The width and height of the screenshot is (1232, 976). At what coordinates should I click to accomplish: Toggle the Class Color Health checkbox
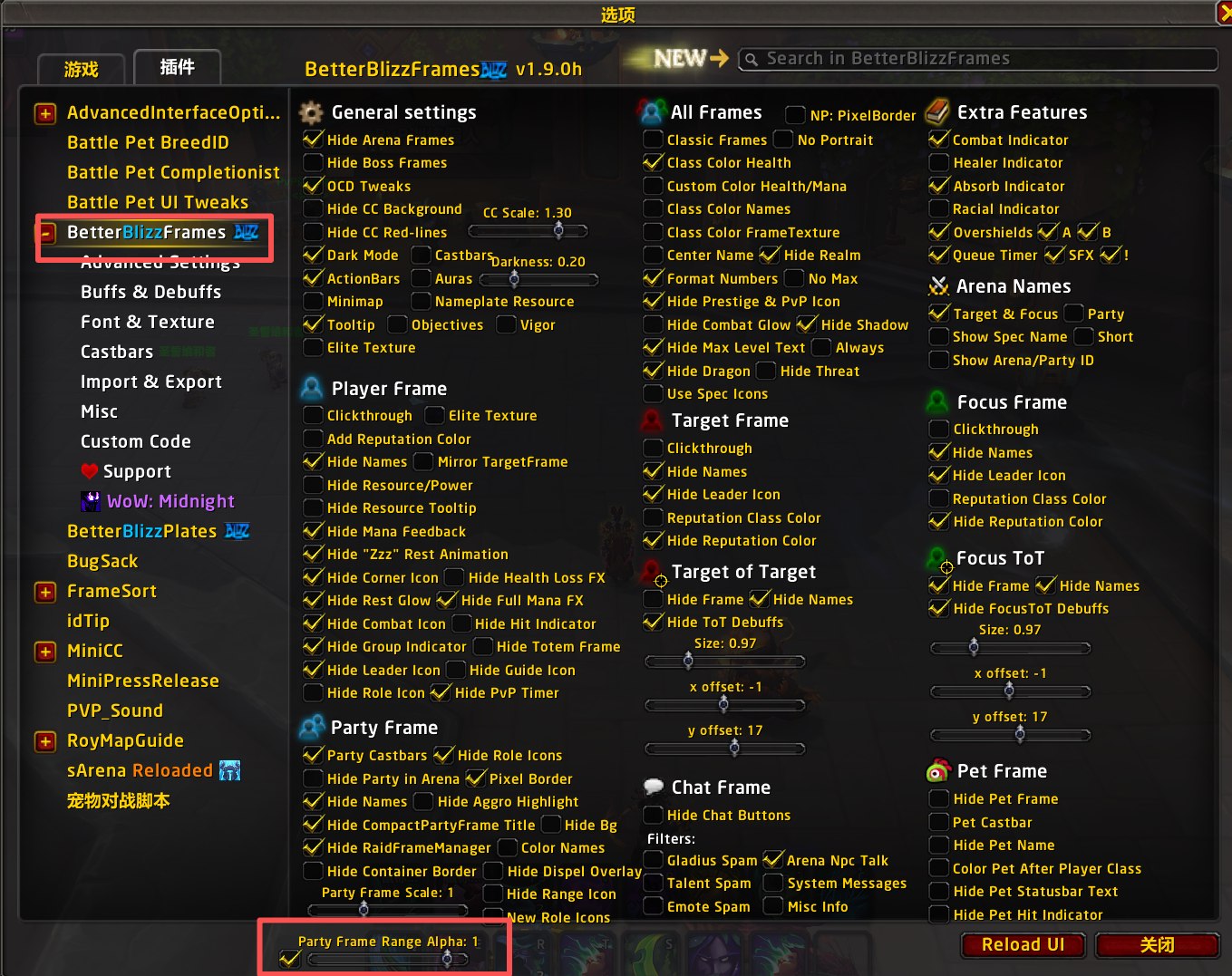653,162
